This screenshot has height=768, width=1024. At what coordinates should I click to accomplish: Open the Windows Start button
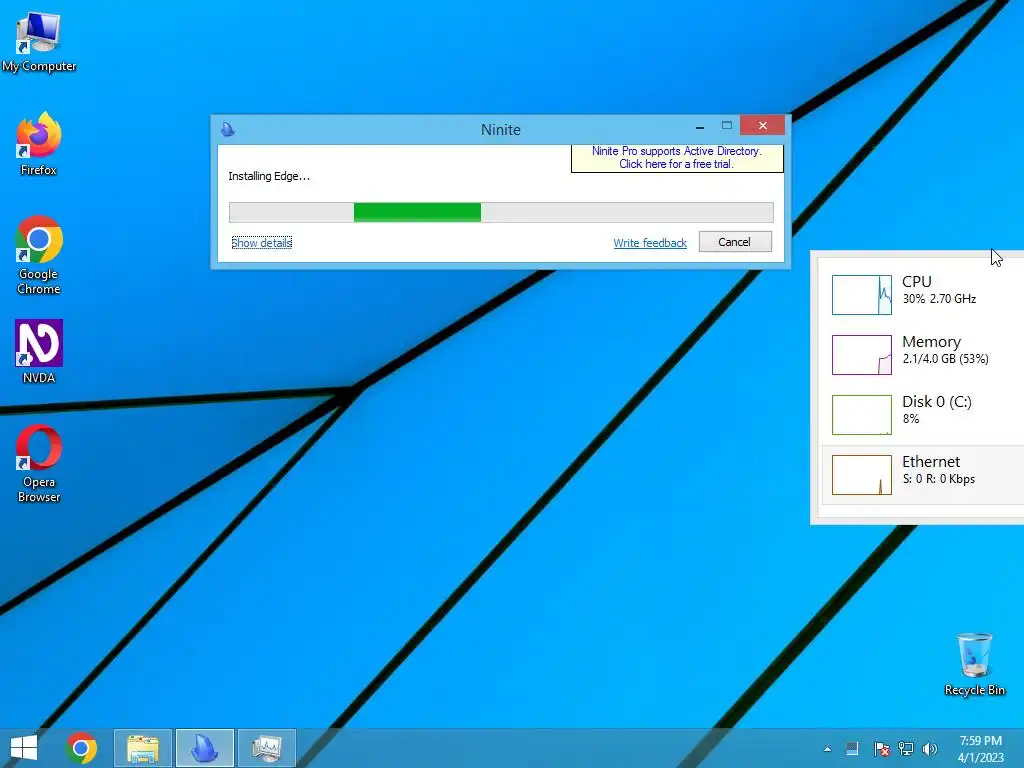(24, 748)
